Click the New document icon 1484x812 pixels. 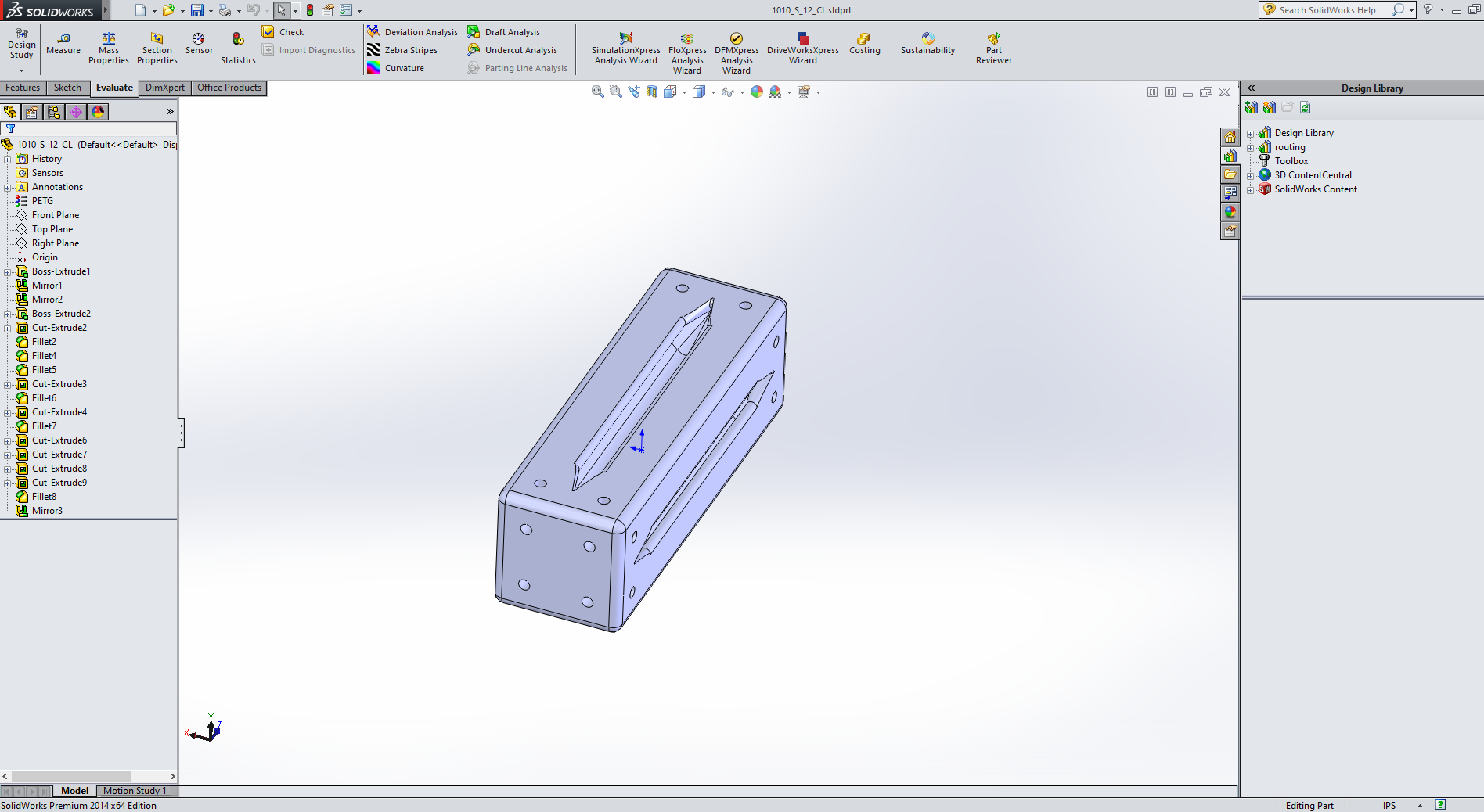point(140,10)
